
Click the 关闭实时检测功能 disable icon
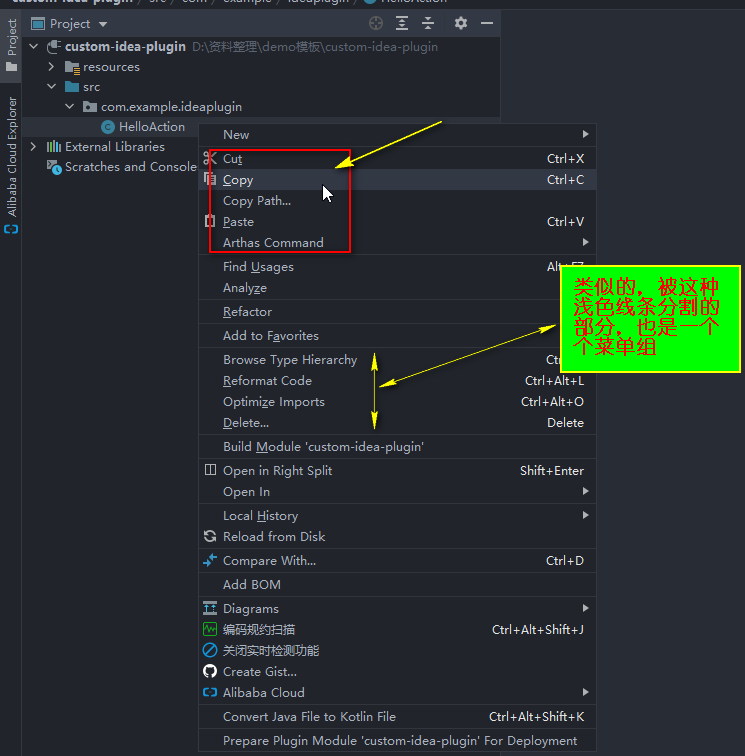pyautogui.click(x=210, y=650)
